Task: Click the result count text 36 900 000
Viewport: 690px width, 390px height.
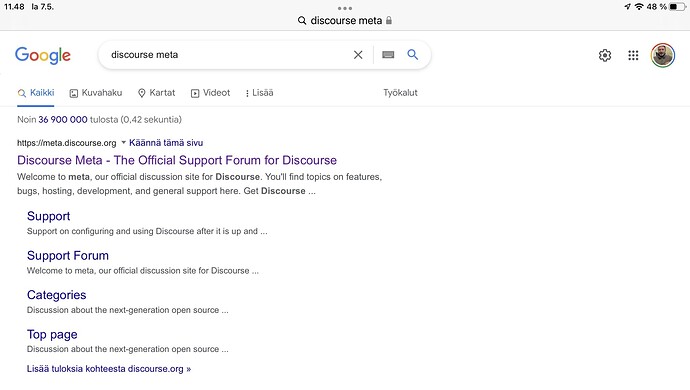Action: tap(62, 119)
